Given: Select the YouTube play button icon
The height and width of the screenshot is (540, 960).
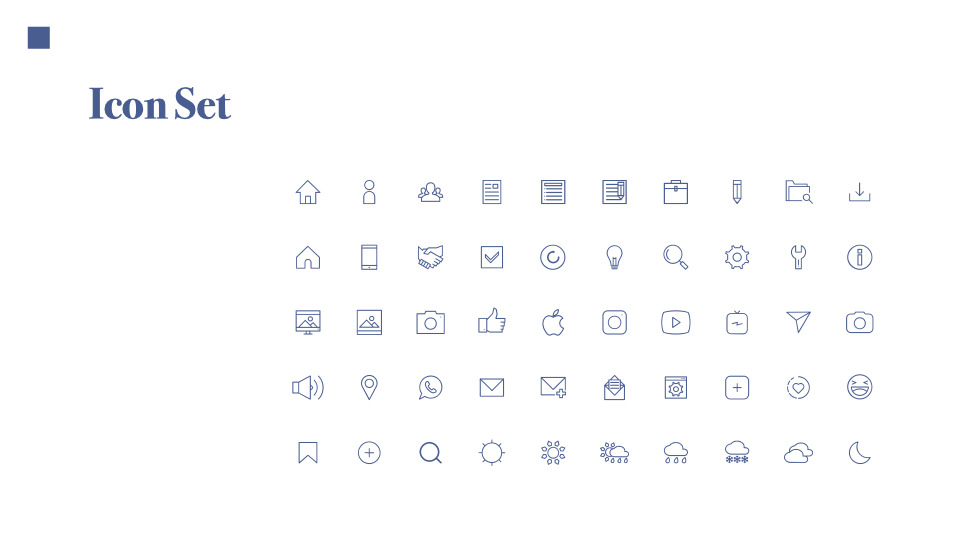Looking at the screenshot, I should tap(675, 323).
